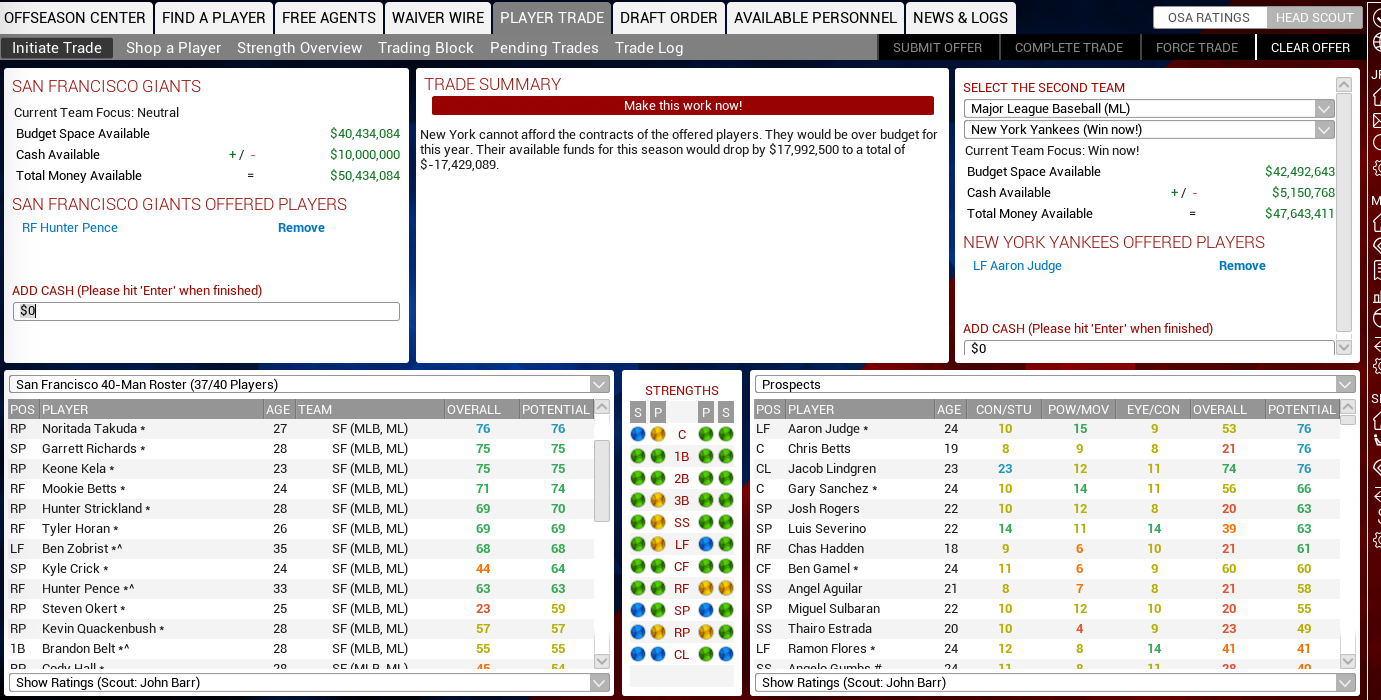Image resolution: width=1381 pixels, height=700 pixels.
Task: Sort Giants roster by the TEAM column
Action: (x=369, y=410)
